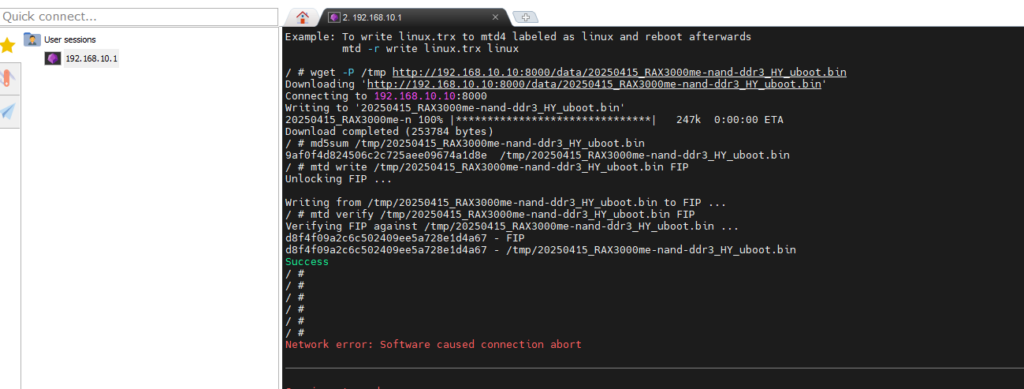Open the Macros paper-plane sidebar tab

7,112
